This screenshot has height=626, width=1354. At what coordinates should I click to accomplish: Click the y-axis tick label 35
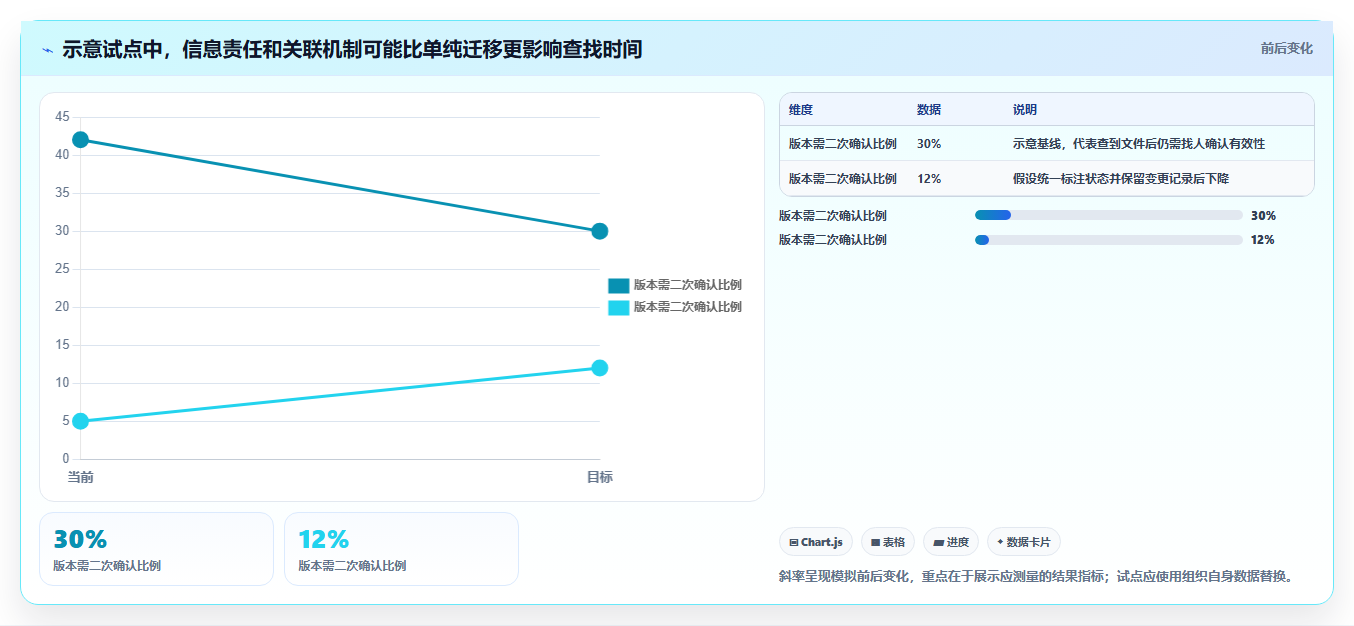tap(62, 193)
